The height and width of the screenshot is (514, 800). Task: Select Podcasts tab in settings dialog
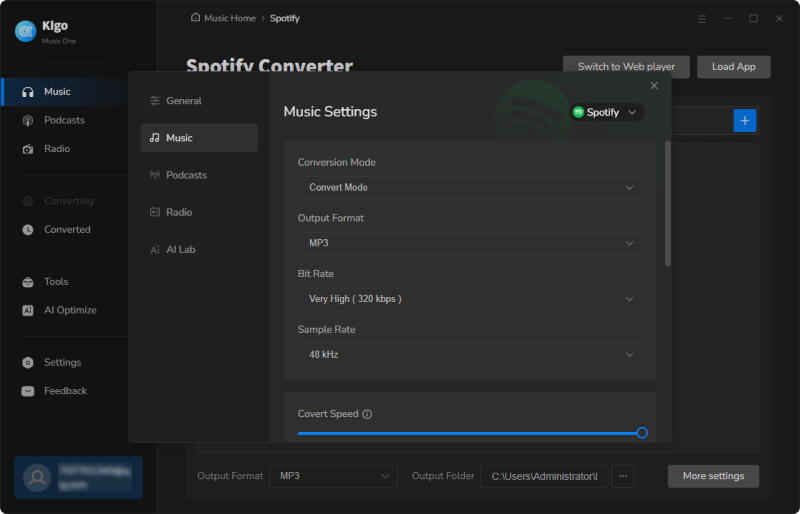click(x=199, y=175)
